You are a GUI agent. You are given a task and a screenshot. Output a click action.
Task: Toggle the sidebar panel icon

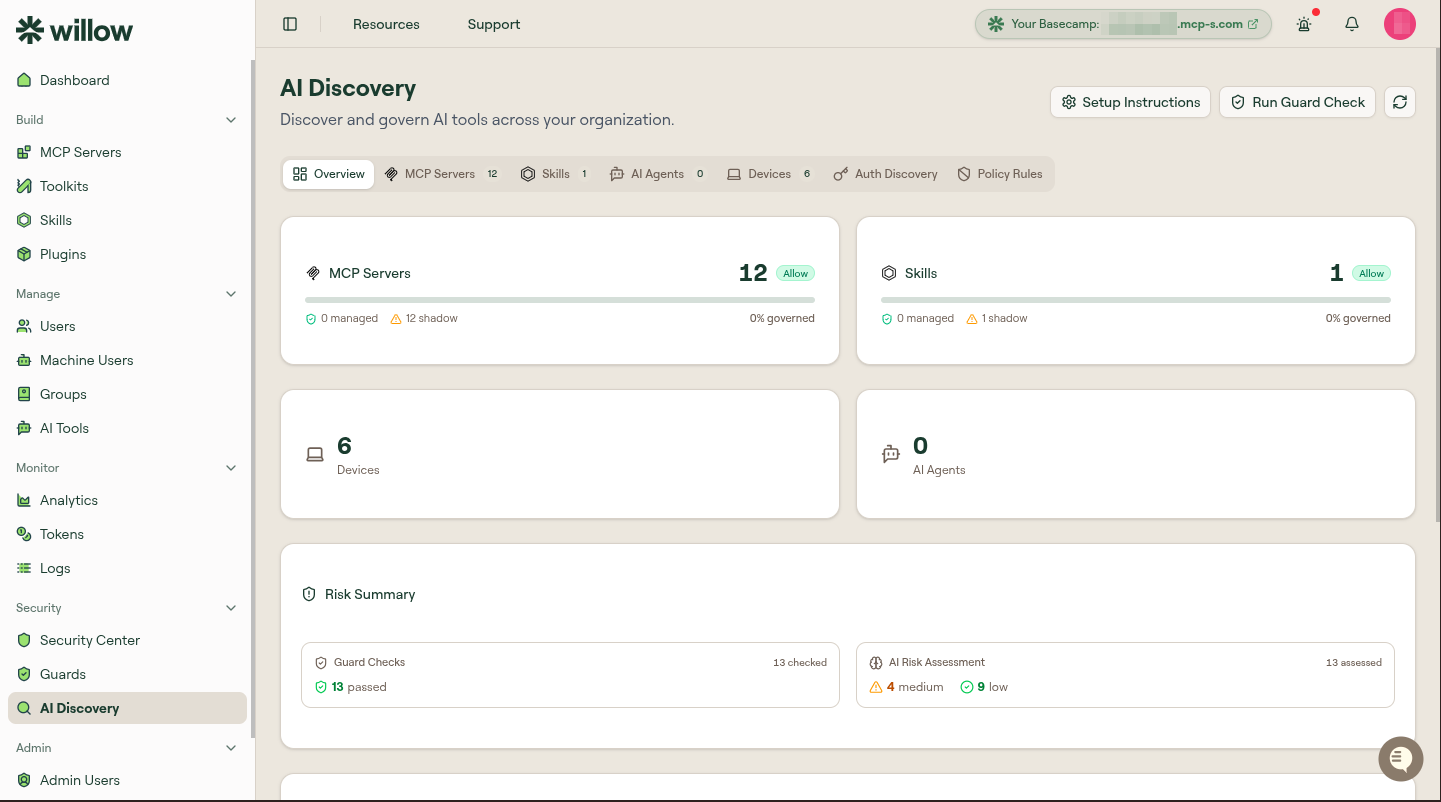click(290, 24)
